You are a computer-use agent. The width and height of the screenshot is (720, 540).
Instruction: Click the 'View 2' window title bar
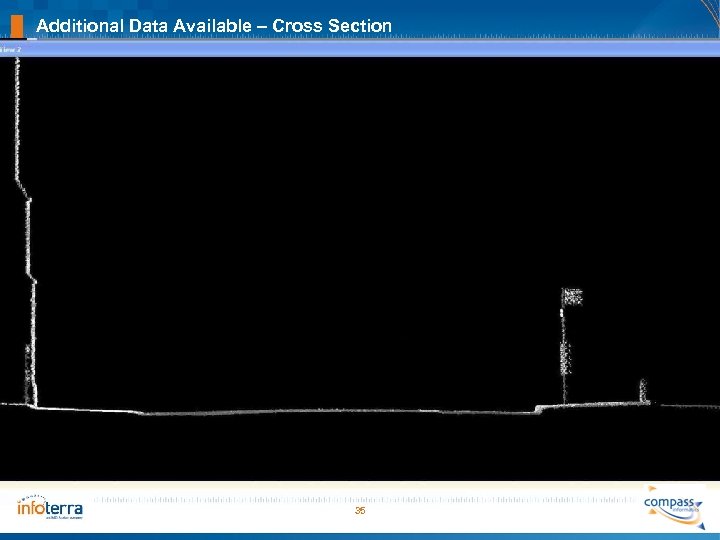tap(360, 50)
